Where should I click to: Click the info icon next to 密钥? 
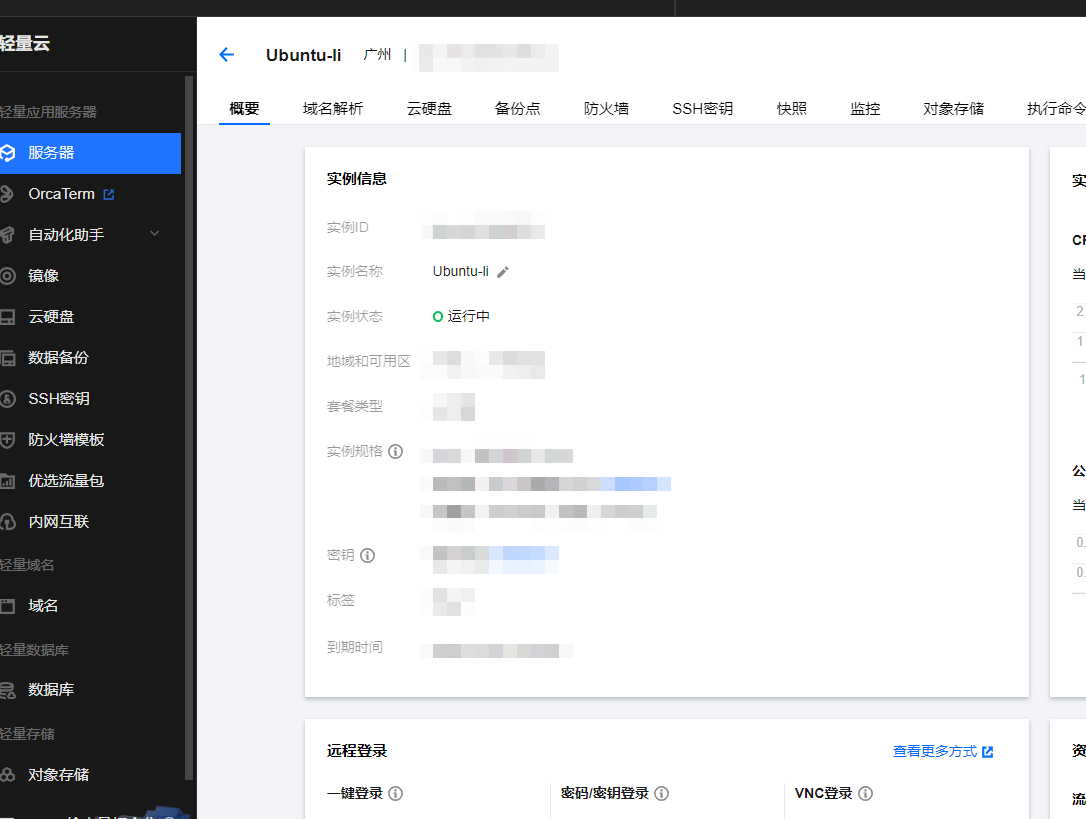click(367, 555)
